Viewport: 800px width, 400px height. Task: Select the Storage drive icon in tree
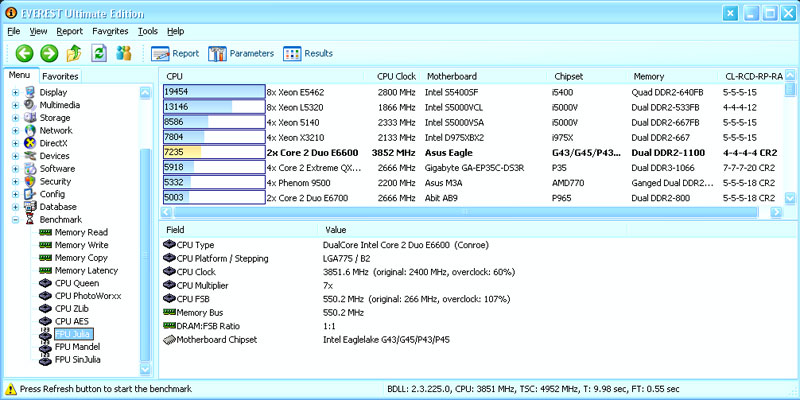[30, 118]
